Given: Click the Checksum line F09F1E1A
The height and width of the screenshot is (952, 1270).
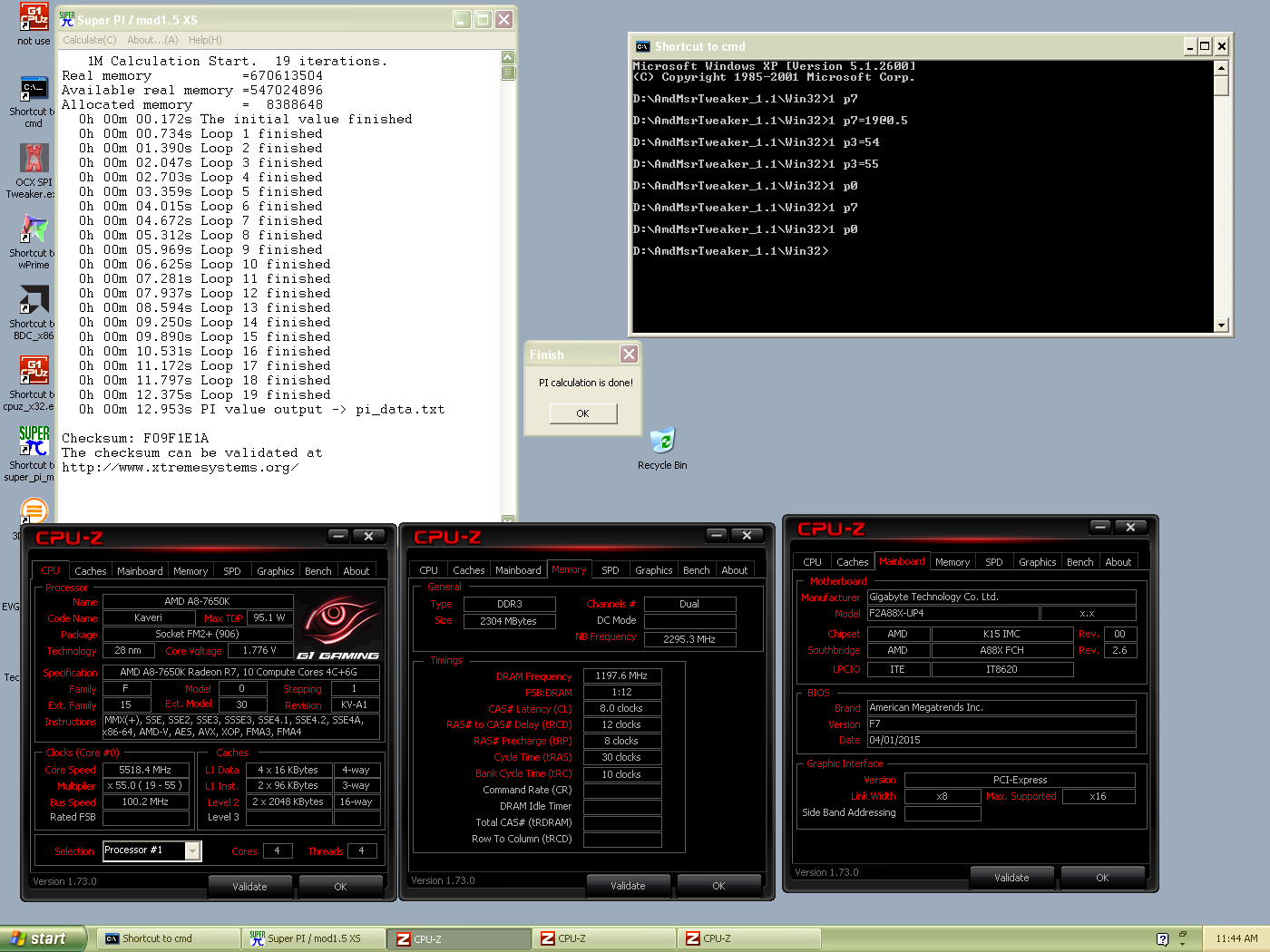Looking at the screenshot, I should [x=135, y=439].
